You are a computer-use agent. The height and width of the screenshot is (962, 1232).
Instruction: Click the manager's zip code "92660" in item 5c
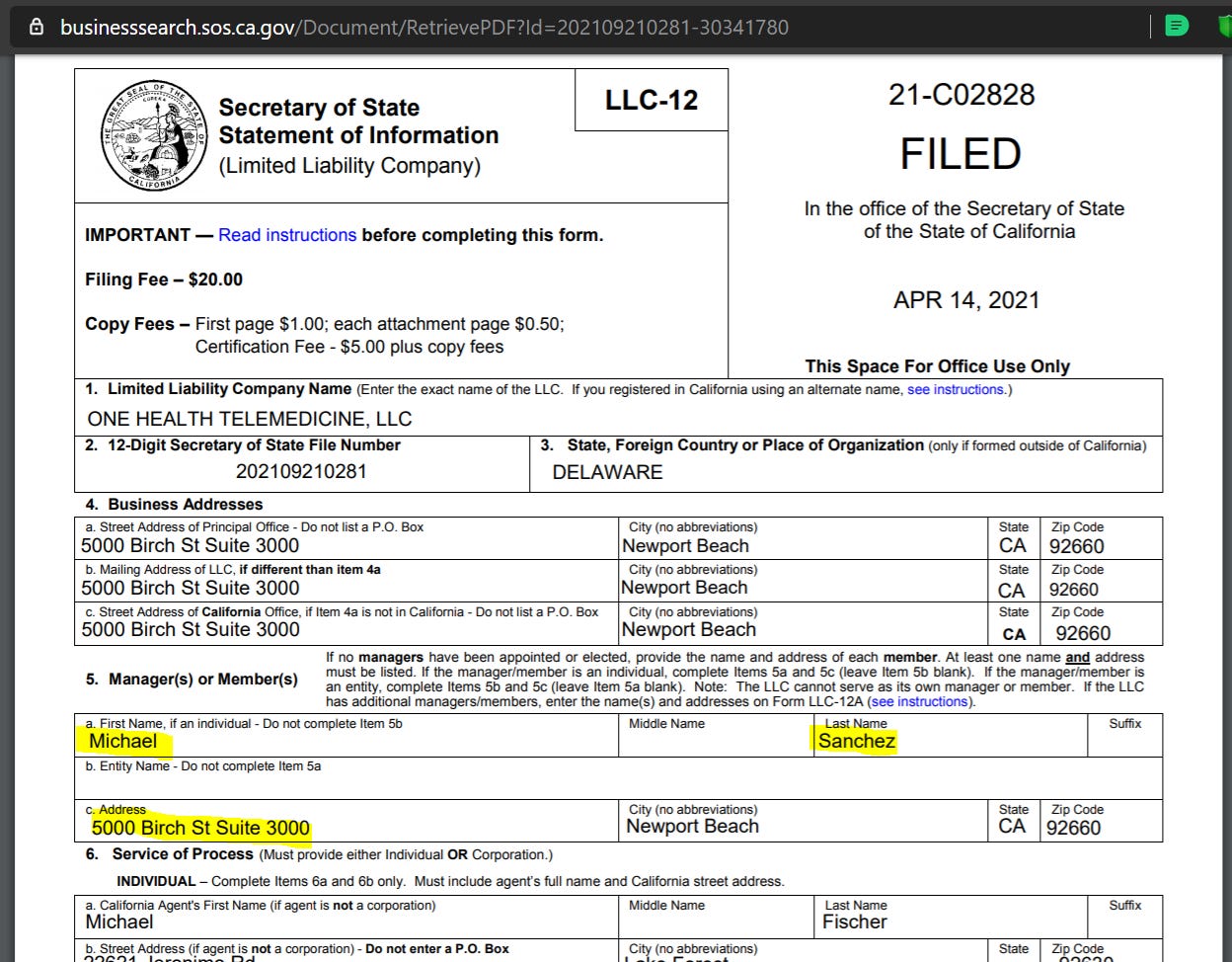[1073, 828]
